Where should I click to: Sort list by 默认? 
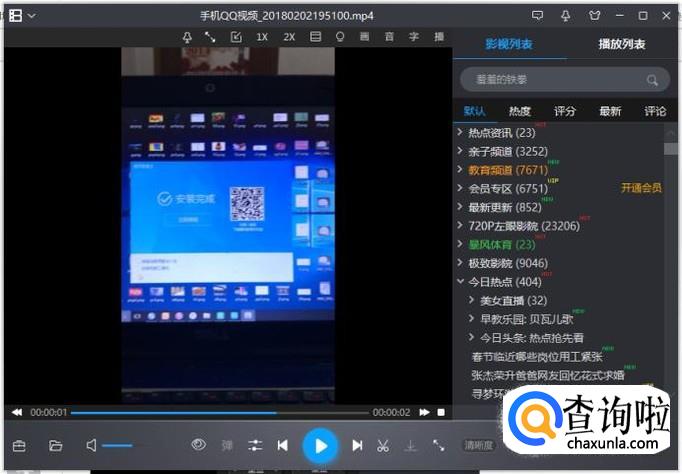pyautogui.click(x=475, y=111)
